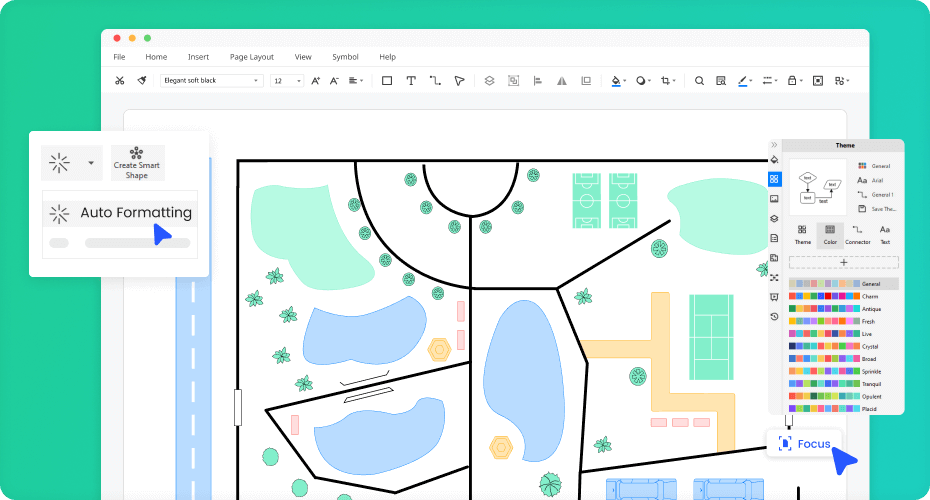
Task: Open the Fill color bucket dropdown
Action: [619, 81]
